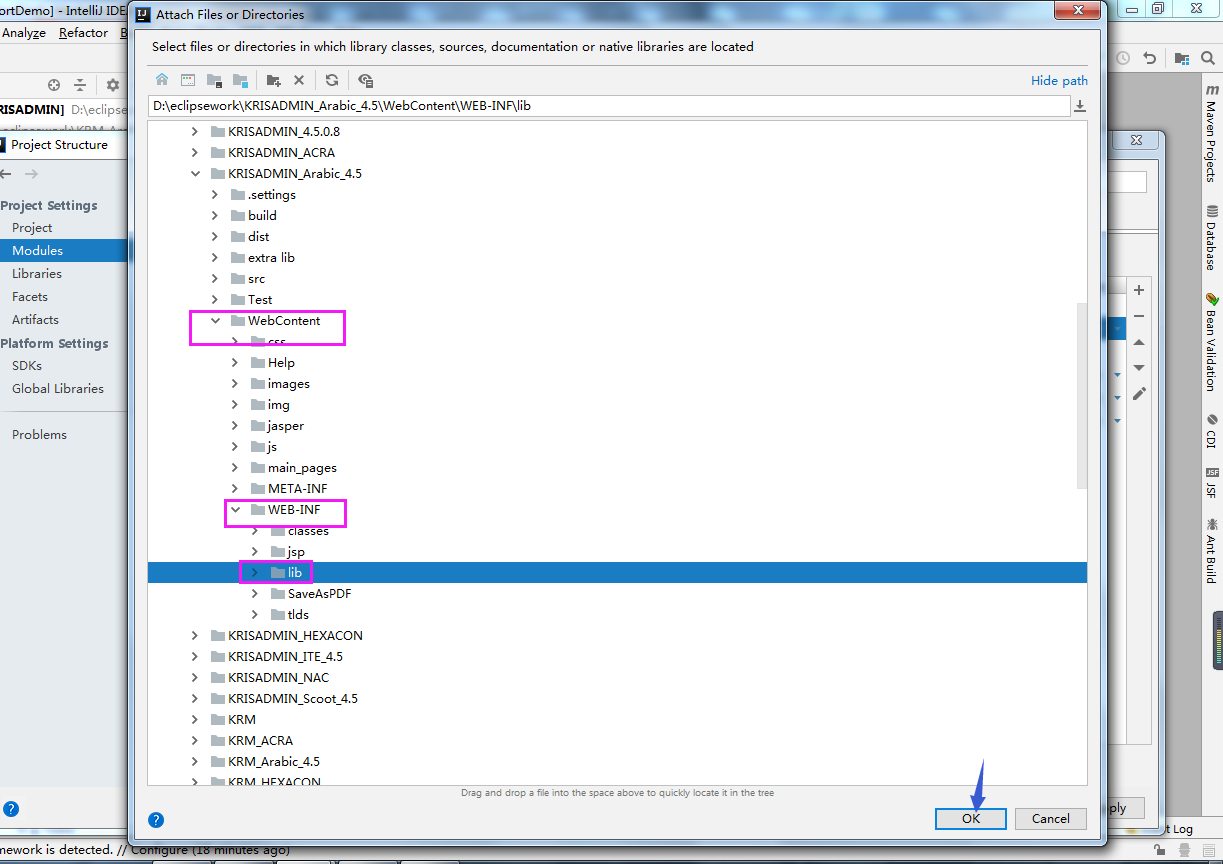Viewport: 1223px width, 864px height.
Task: Create New Folder icon in toolbar
Action: [273, 80]
